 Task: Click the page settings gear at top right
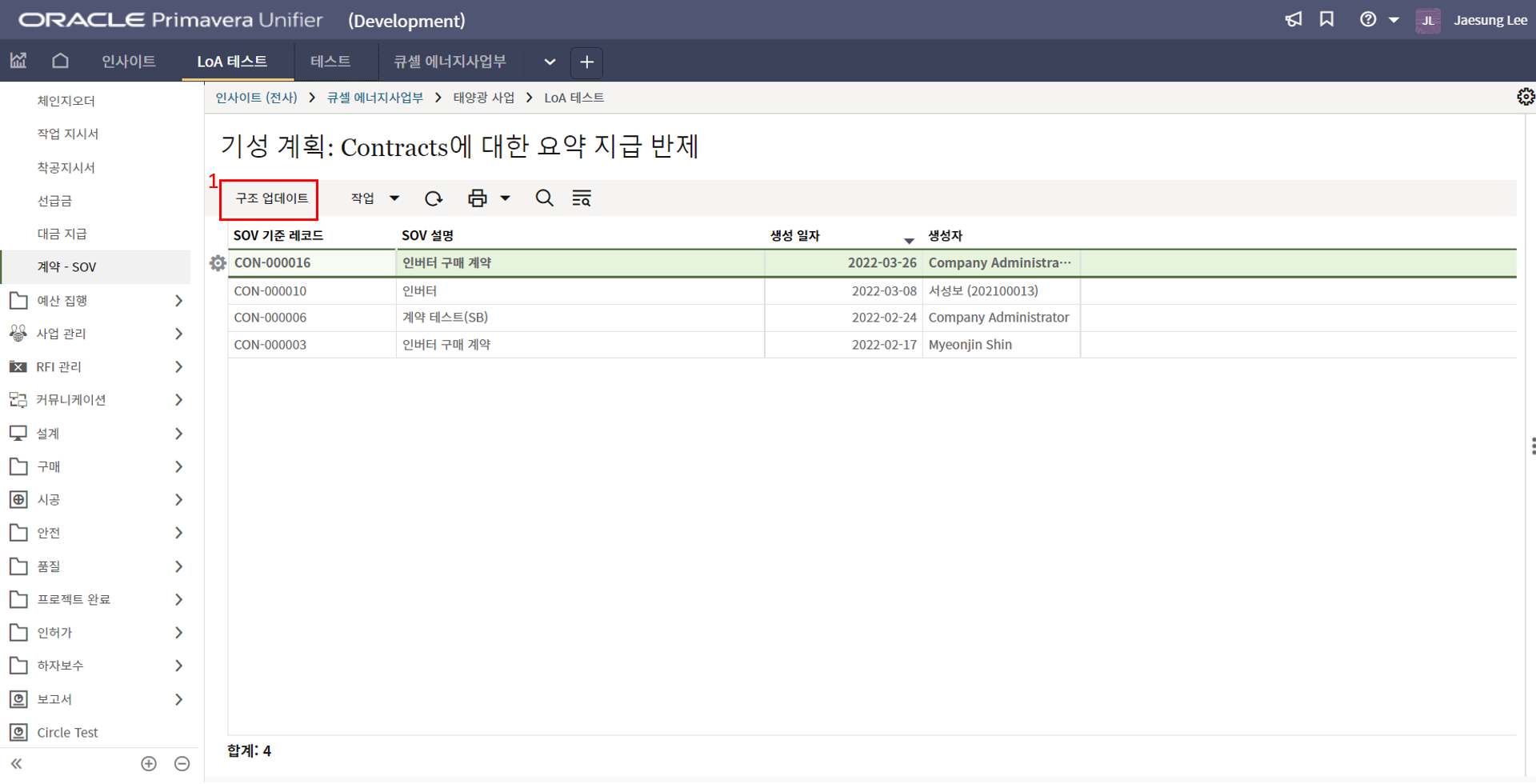pyautogui.click(x=1526, y=97)
